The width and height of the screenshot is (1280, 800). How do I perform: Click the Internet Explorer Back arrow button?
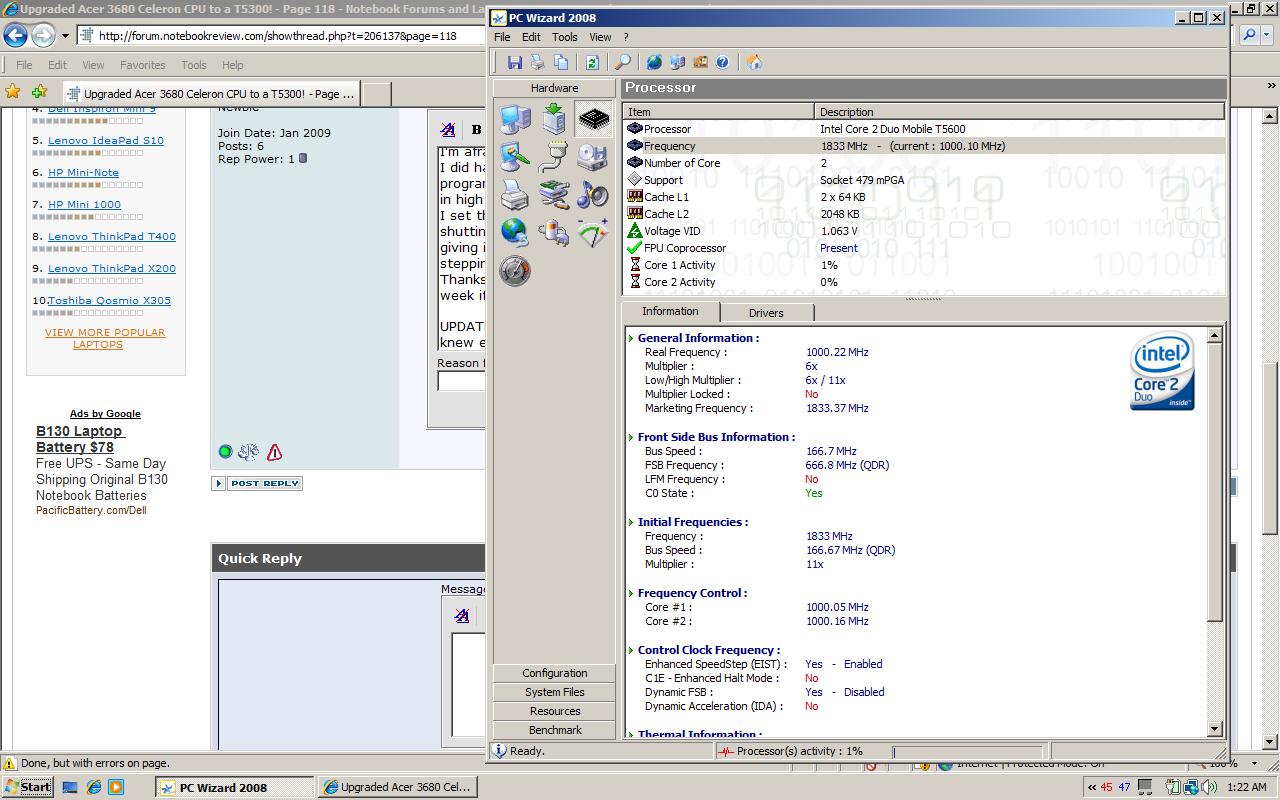15,35
